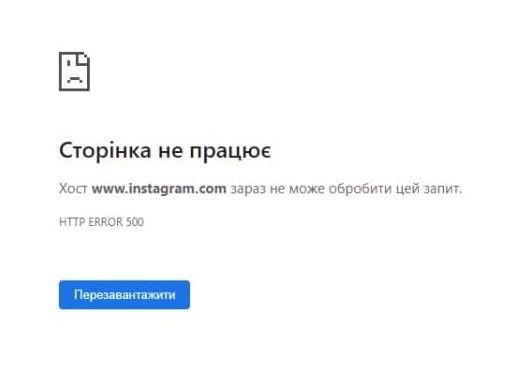Click the phrase не може in the message
This screenshot has height=381, width=532.
pos(297,189)
